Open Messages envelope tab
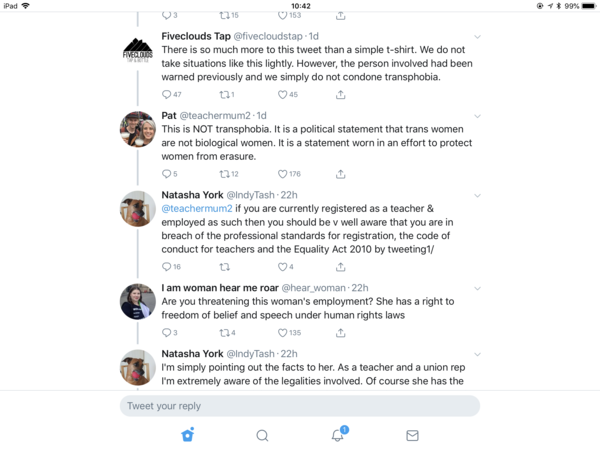This screenshot has width=600, height=450. pyautogui.click(x=412, y=435)
